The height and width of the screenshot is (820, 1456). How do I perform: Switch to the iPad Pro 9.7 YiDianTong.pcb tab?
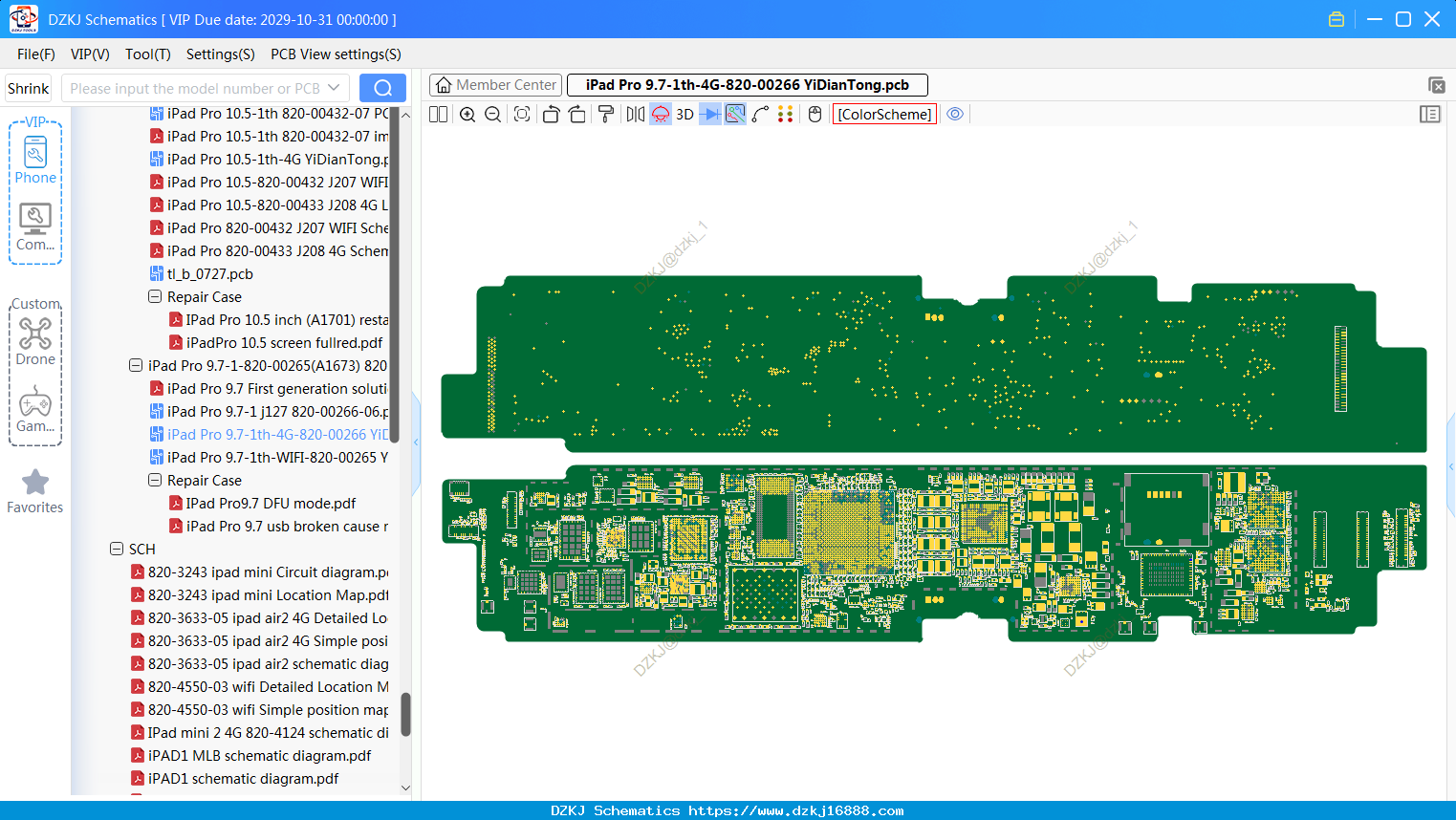point(748,85)
